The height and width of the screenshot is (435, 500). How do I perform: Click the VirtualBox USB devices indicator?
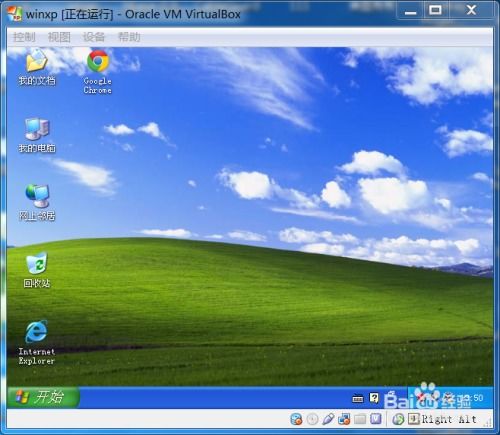click(328, 419)
